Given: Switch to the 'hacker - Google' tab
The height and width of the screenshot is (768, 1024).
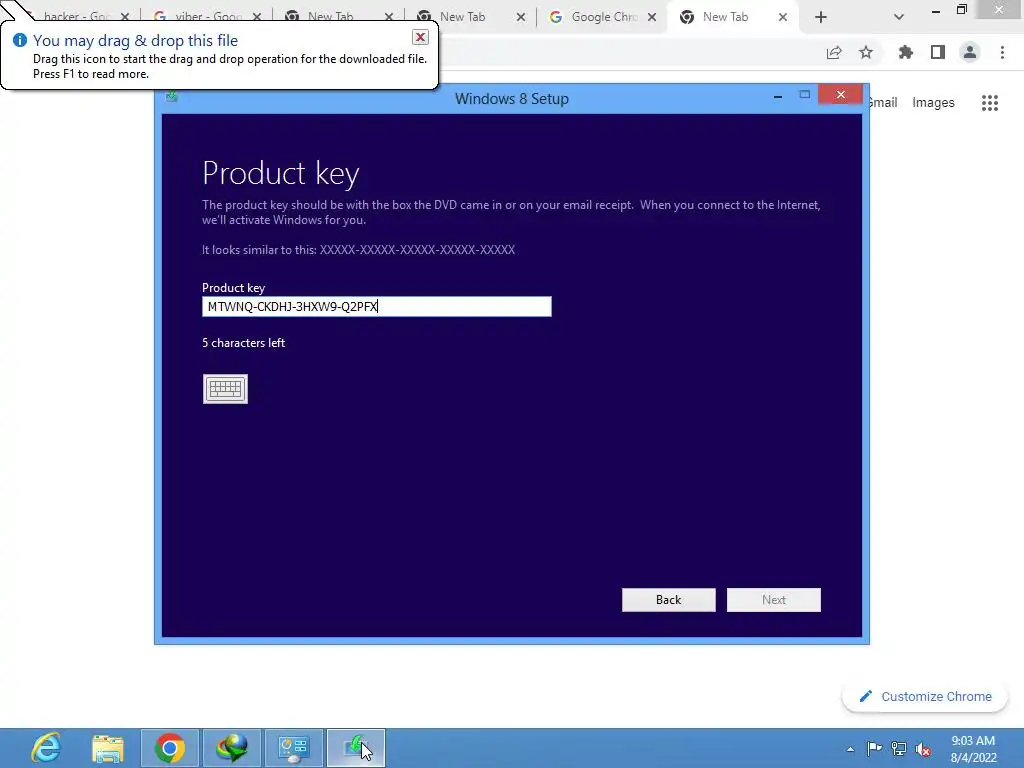Looking at the screenshot, I should click(75, 17).
